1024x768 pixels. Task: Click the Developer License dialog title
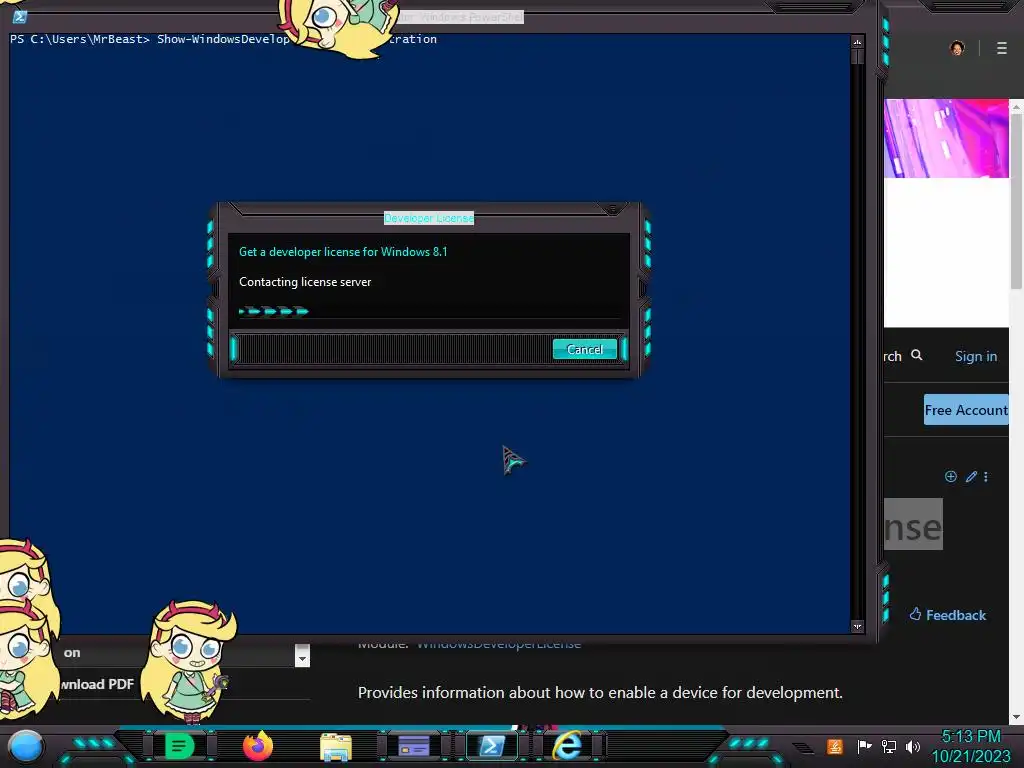[x=429, y=218]
